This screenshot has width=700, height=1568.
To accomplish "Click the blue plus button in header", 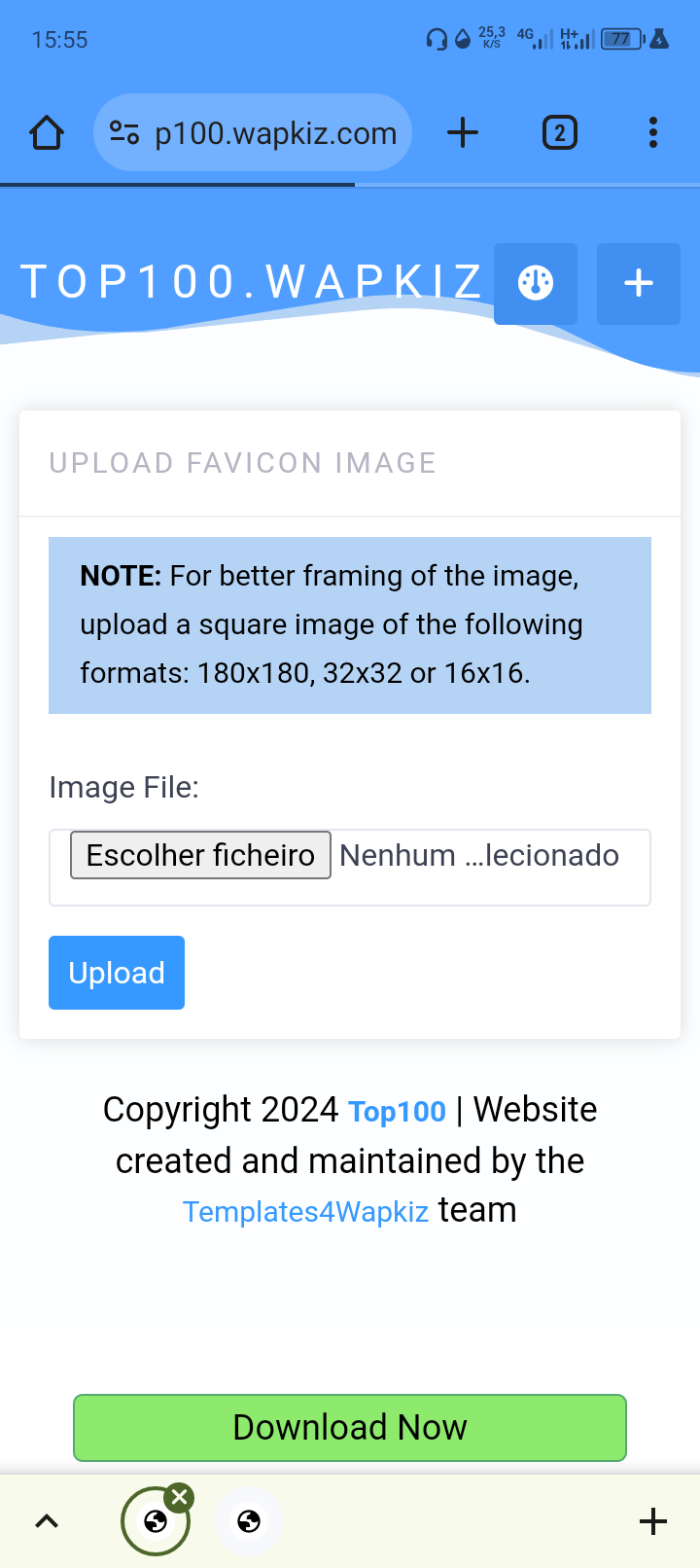I will click(639, 283).
